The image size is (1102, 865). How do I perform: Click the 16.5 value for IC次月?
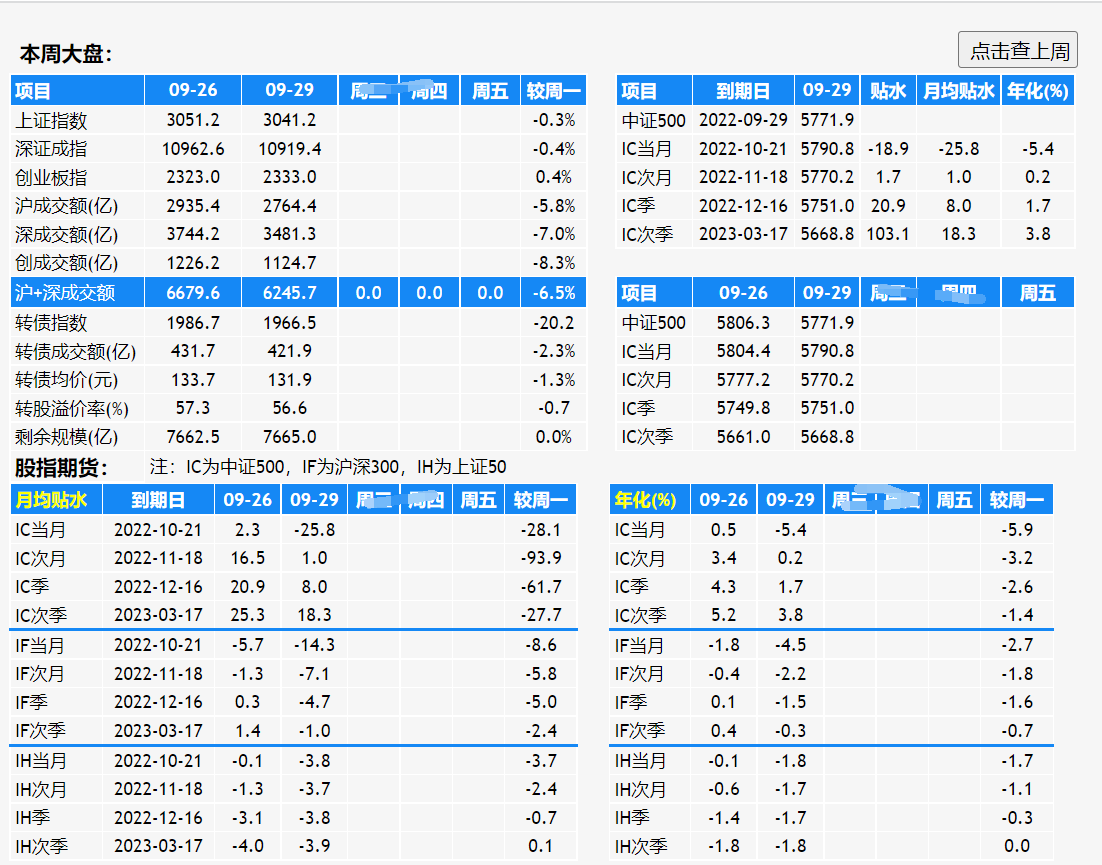[247, 558]
